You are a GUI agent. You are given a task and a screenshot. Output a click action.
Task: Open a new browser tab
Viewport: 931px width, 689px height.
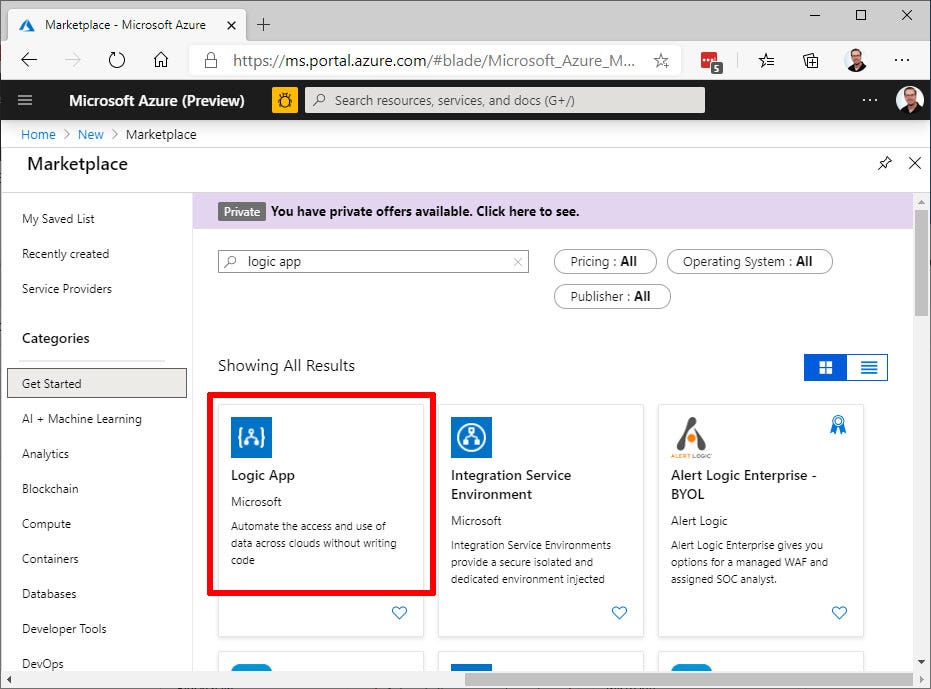click(263, 25)
